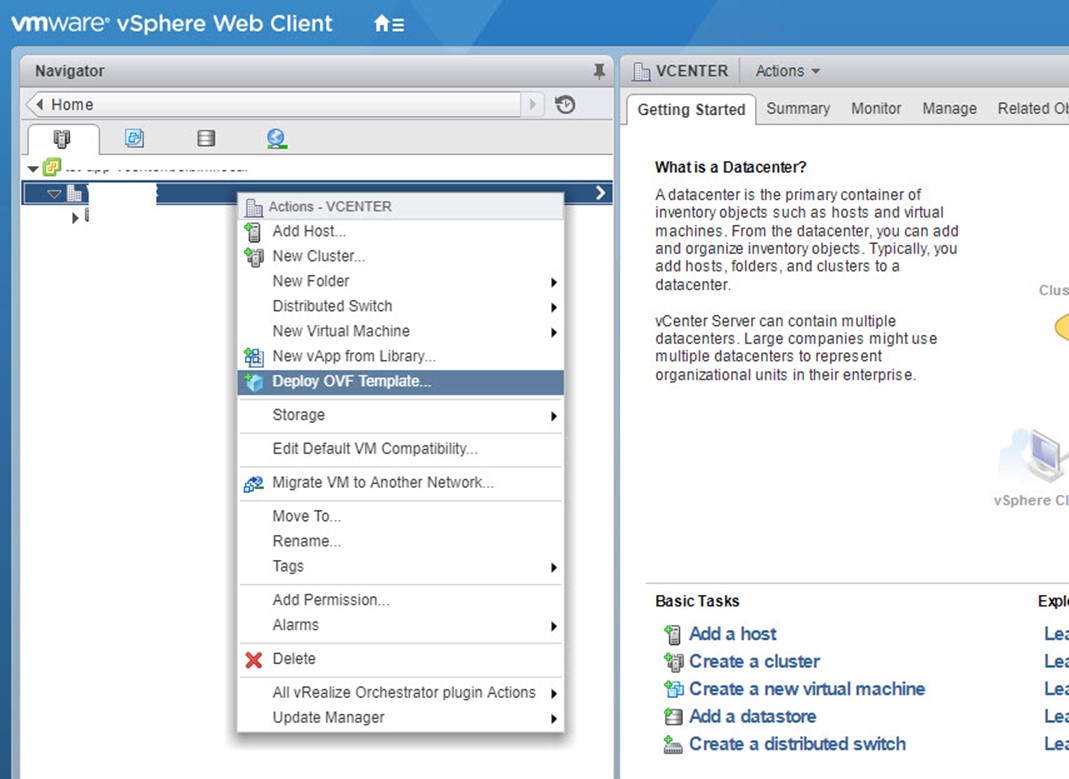Expand the Alarms submenu
Screen dimensions: 1069x779
tap(554, 626)
